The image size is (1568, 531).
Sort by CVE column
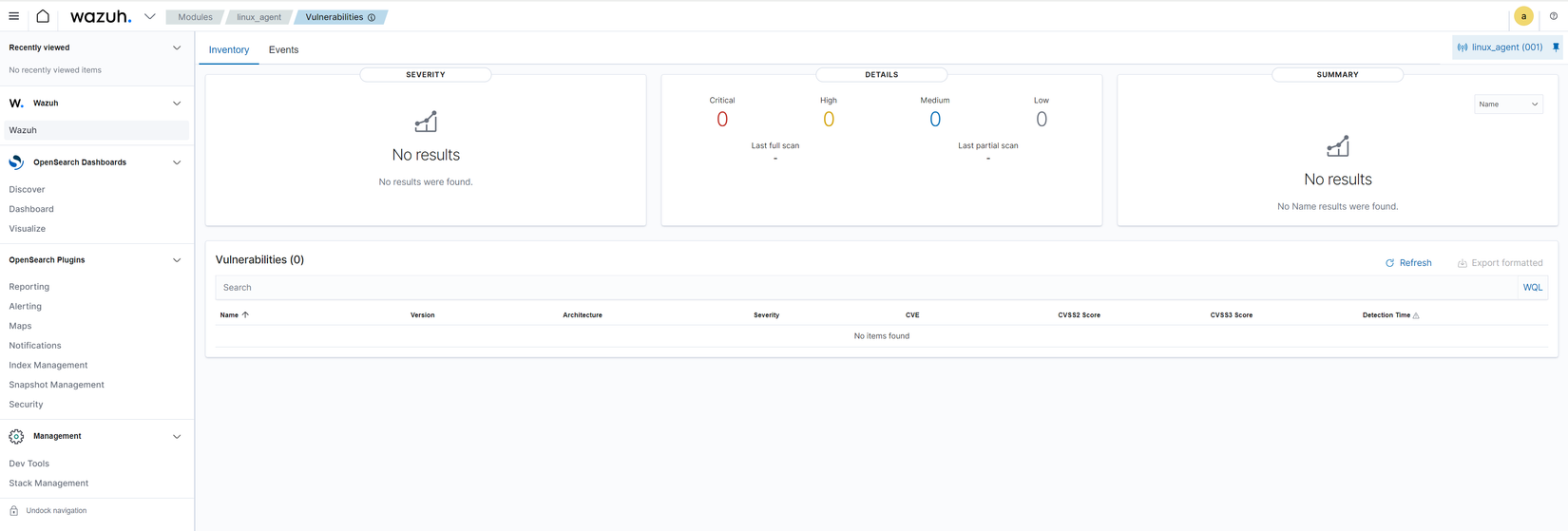click(912, 315)
